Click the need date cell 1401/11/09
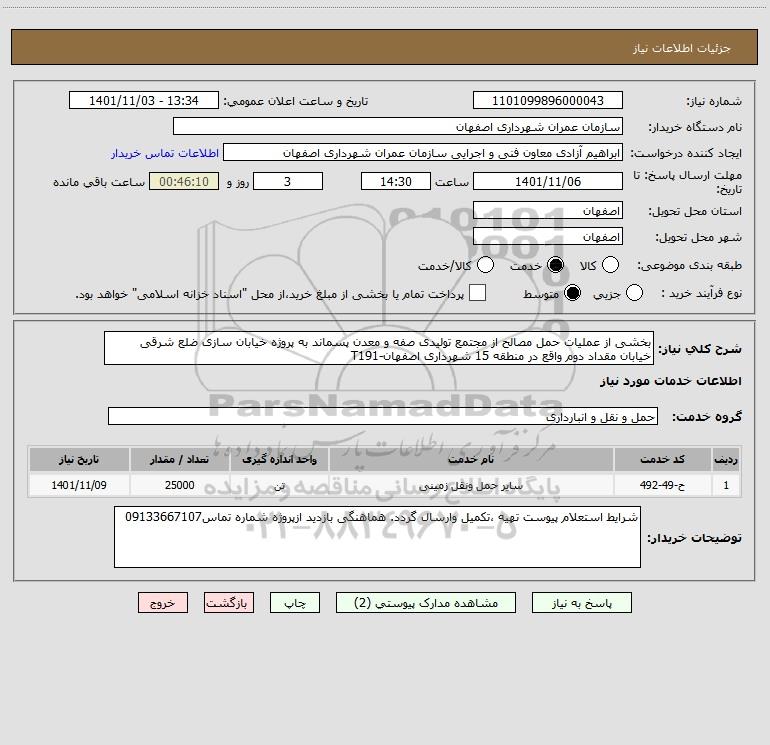770x745 pixels. click(79, 485)
